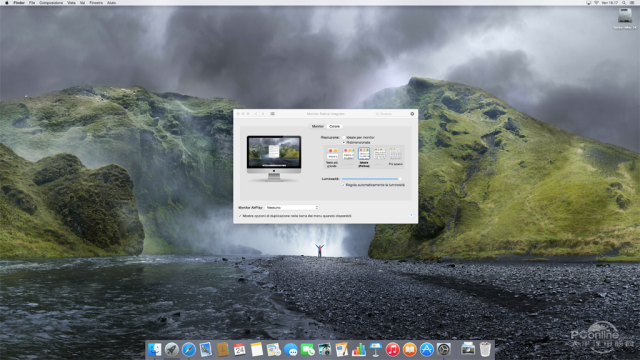Open System Preferences gear in dock
This screenshot has width=640, height=360.
click(x=444, y=349)
